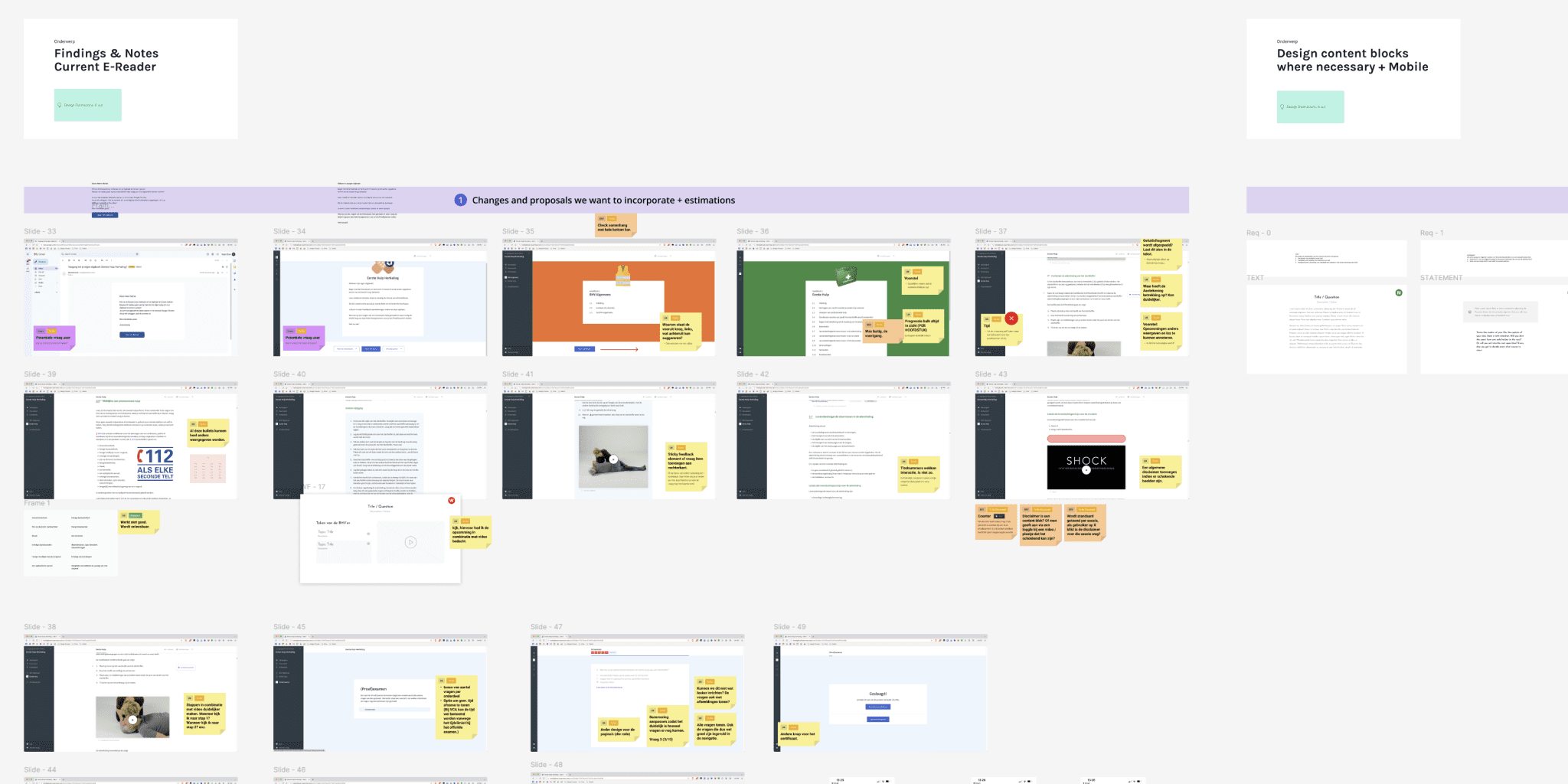1568x784 pixels.
Task: Click the purple 'Potentiële vraag user' sticky on Slide 33
Action: (54, 337)
